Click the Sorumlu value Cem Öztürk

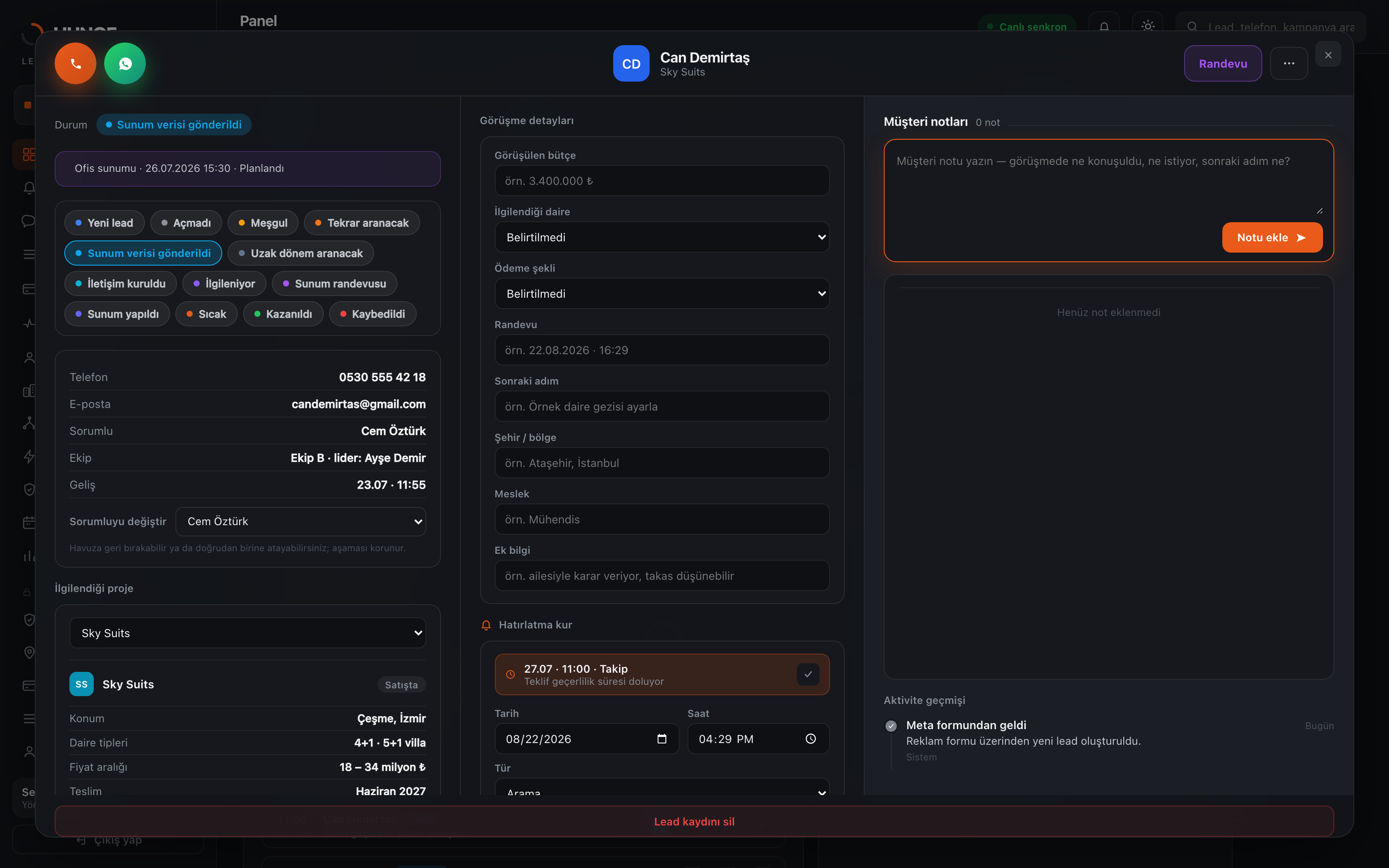pos(393,431)
